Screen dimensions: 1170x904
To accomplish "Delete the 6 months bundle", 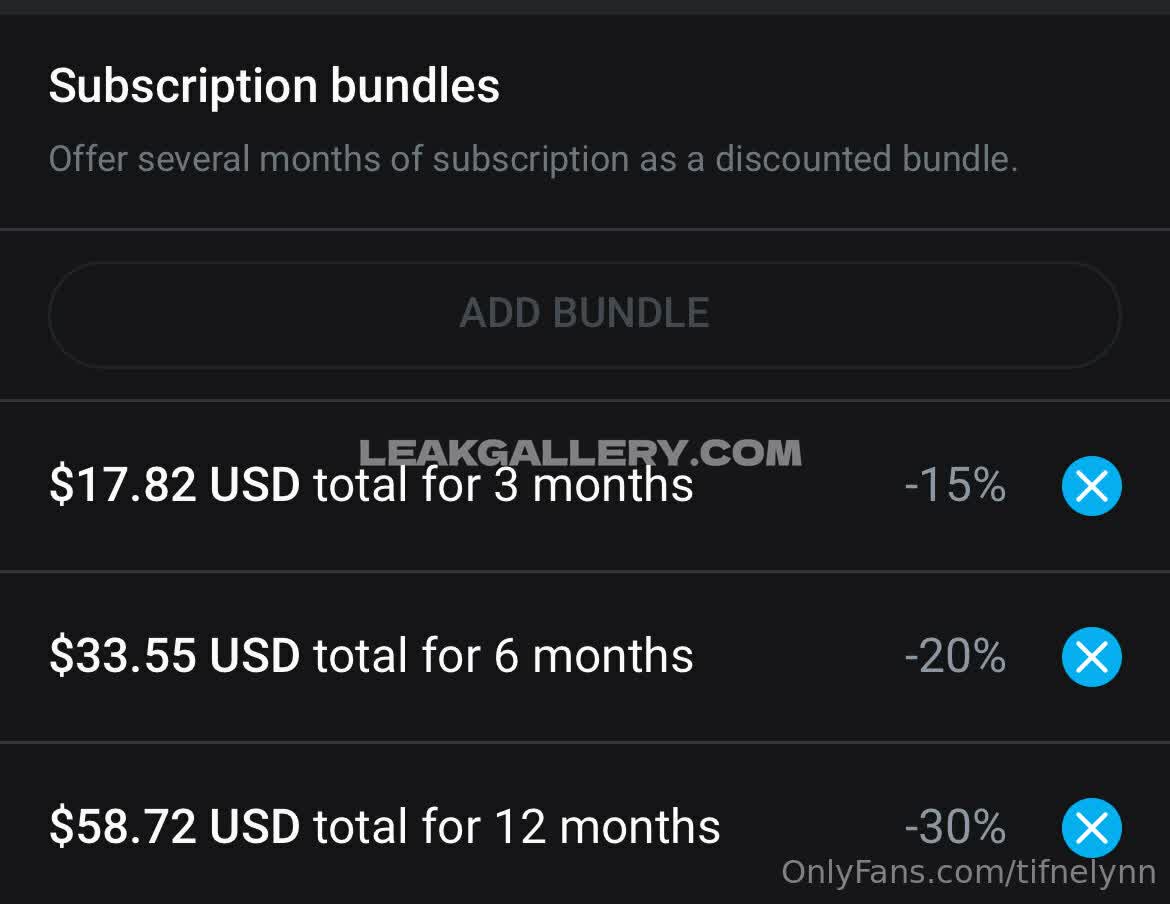I will (x=1091, y=657).
